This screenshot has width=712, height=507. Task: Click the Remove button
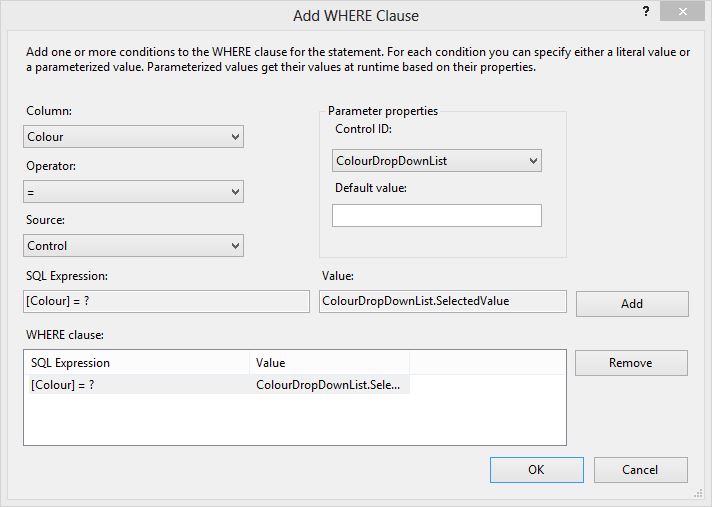(x=631, y=363)
